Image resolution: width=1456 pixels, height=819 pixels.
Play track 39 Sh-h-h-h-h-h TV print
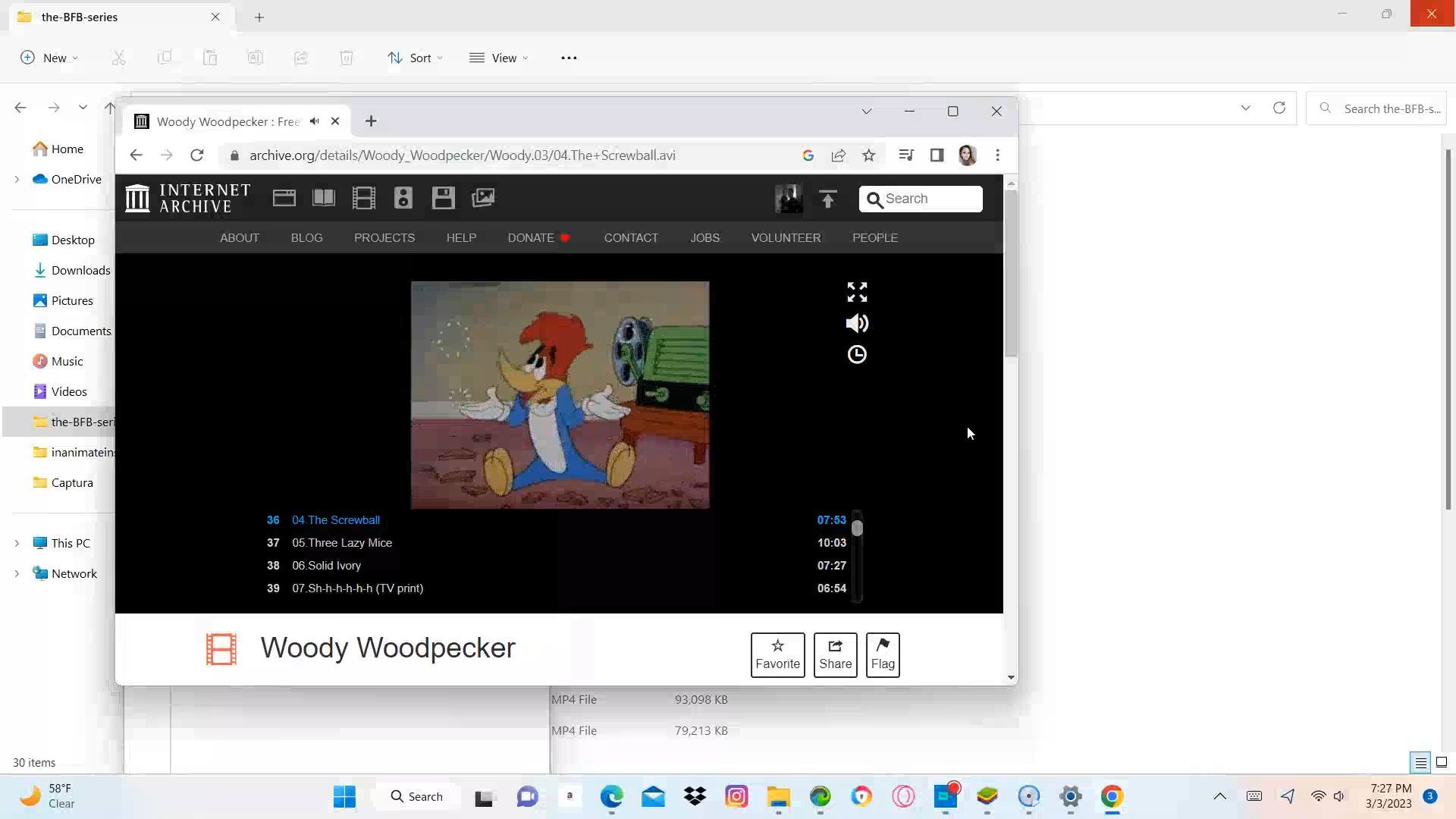point(557,588)
